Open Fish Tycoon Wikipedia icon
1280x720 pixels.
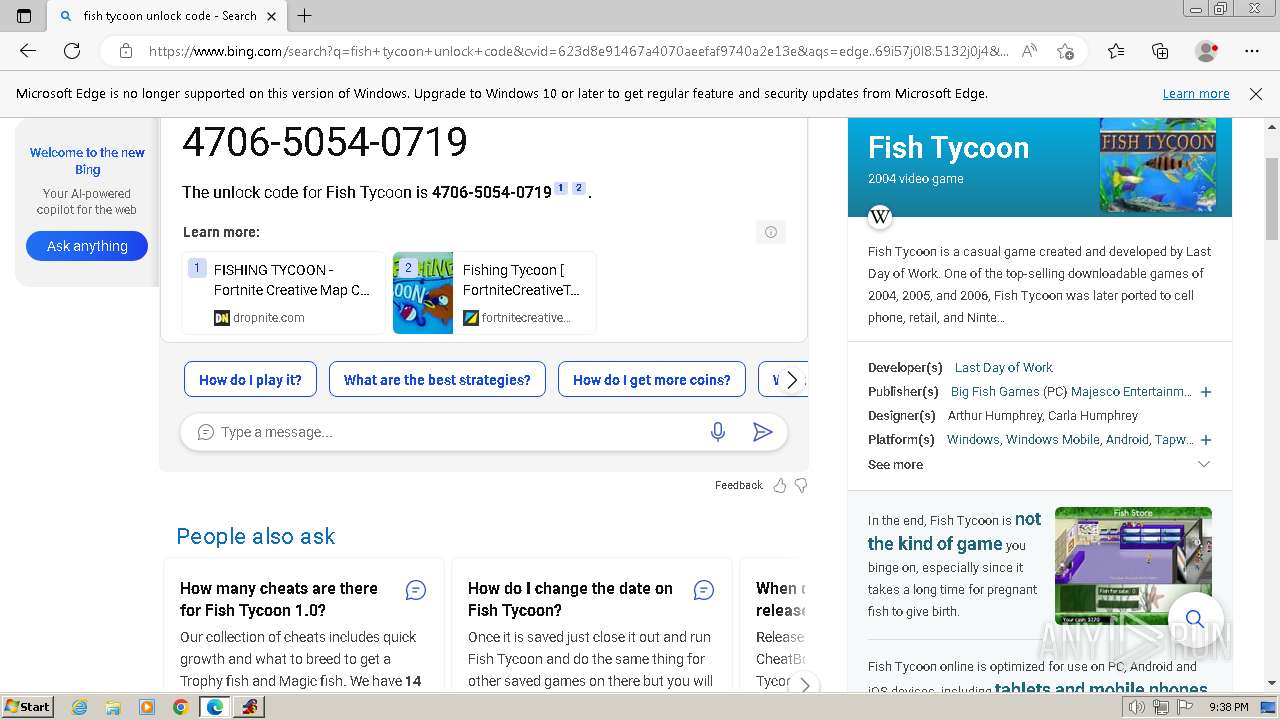(880, 217)
